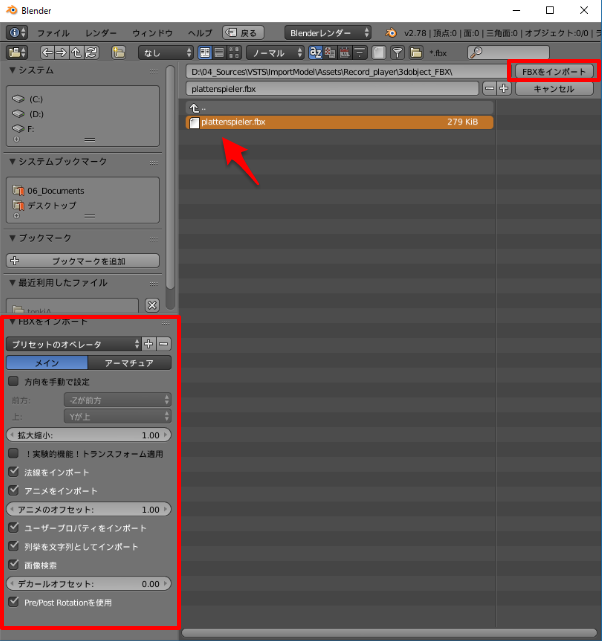Switch to long list display mode
Screen dimensions: 602x641
[219, 52]
